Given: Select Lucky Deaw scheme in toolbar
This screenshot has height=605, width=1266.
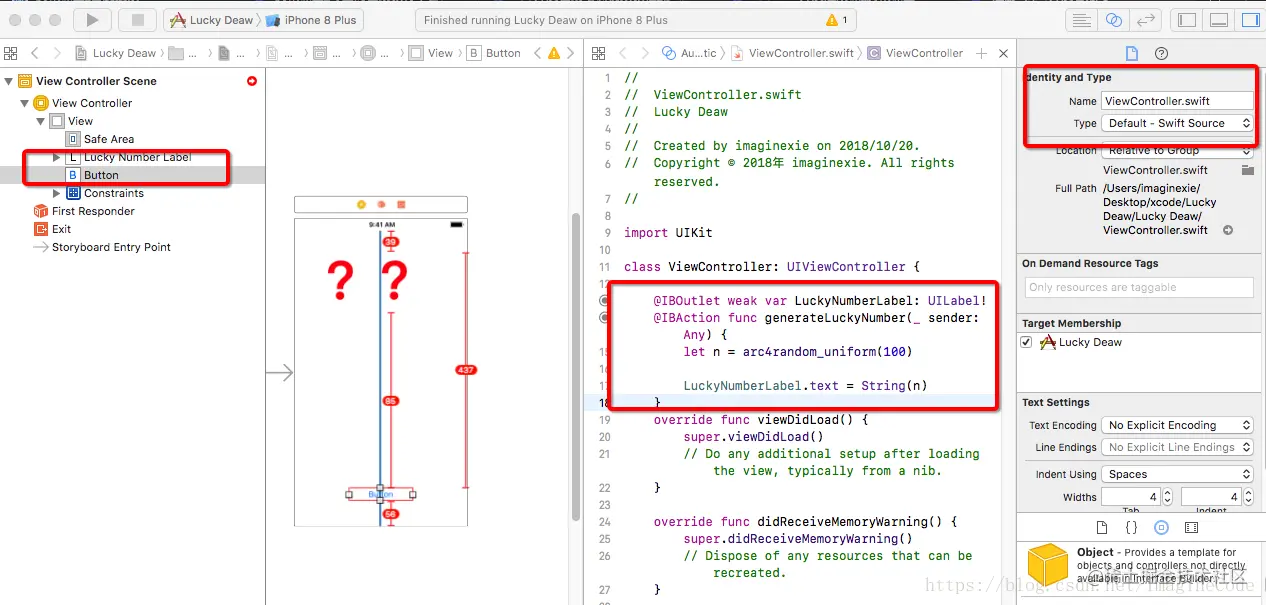Looking at the screenshot, I should [x=211, y=20].
